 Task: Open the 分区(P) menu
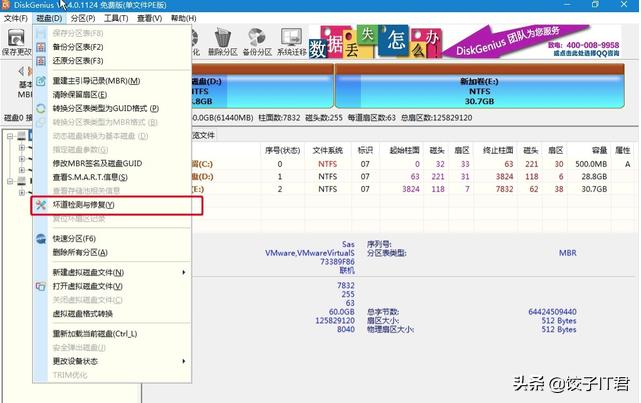[x=83, y=18]
